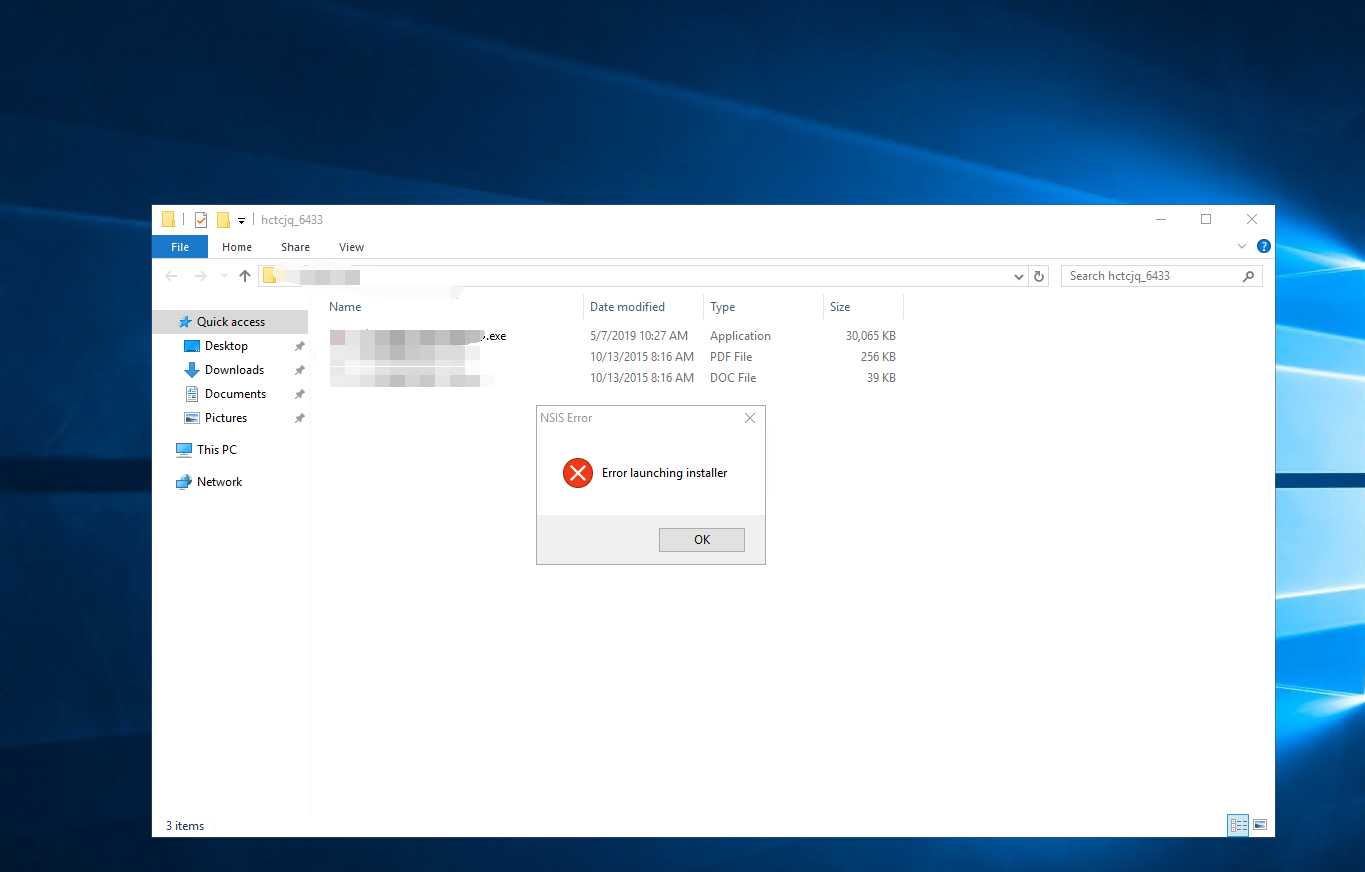
Task: Click the pin icon beside Desktop
Action: coord(299,346)
